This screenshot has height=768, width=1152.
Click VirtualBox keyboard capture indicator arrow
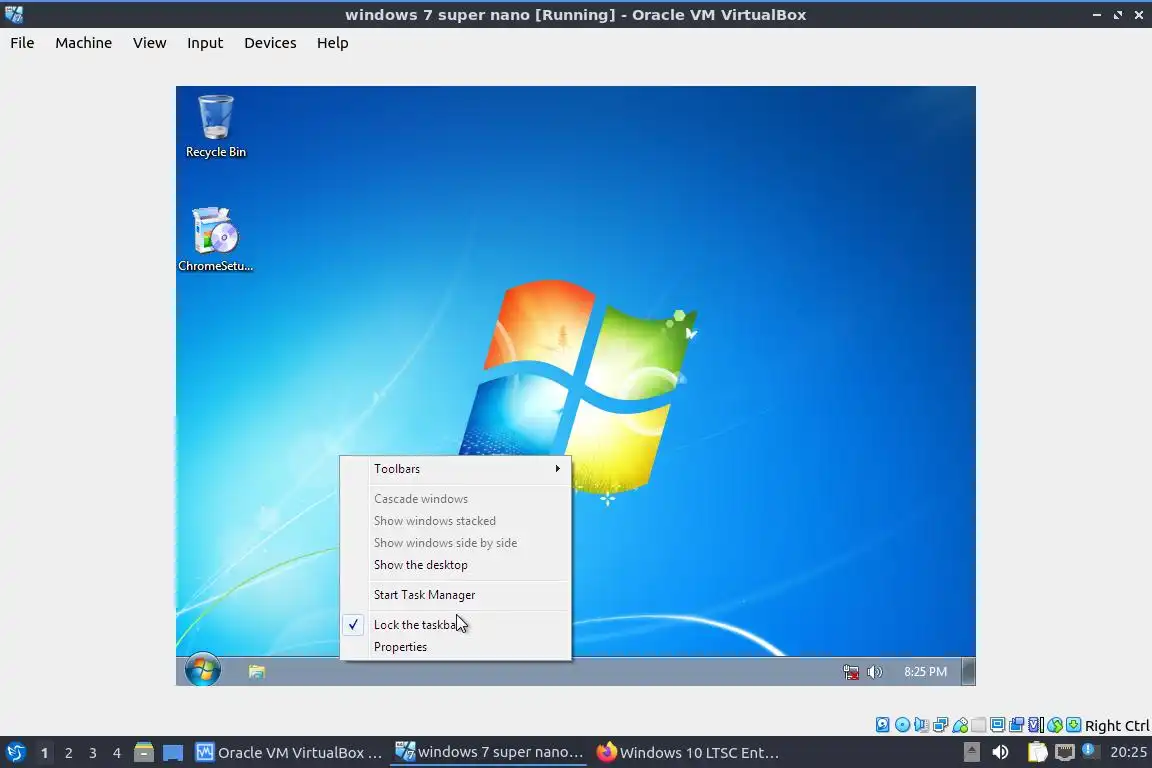[1073, 725]
